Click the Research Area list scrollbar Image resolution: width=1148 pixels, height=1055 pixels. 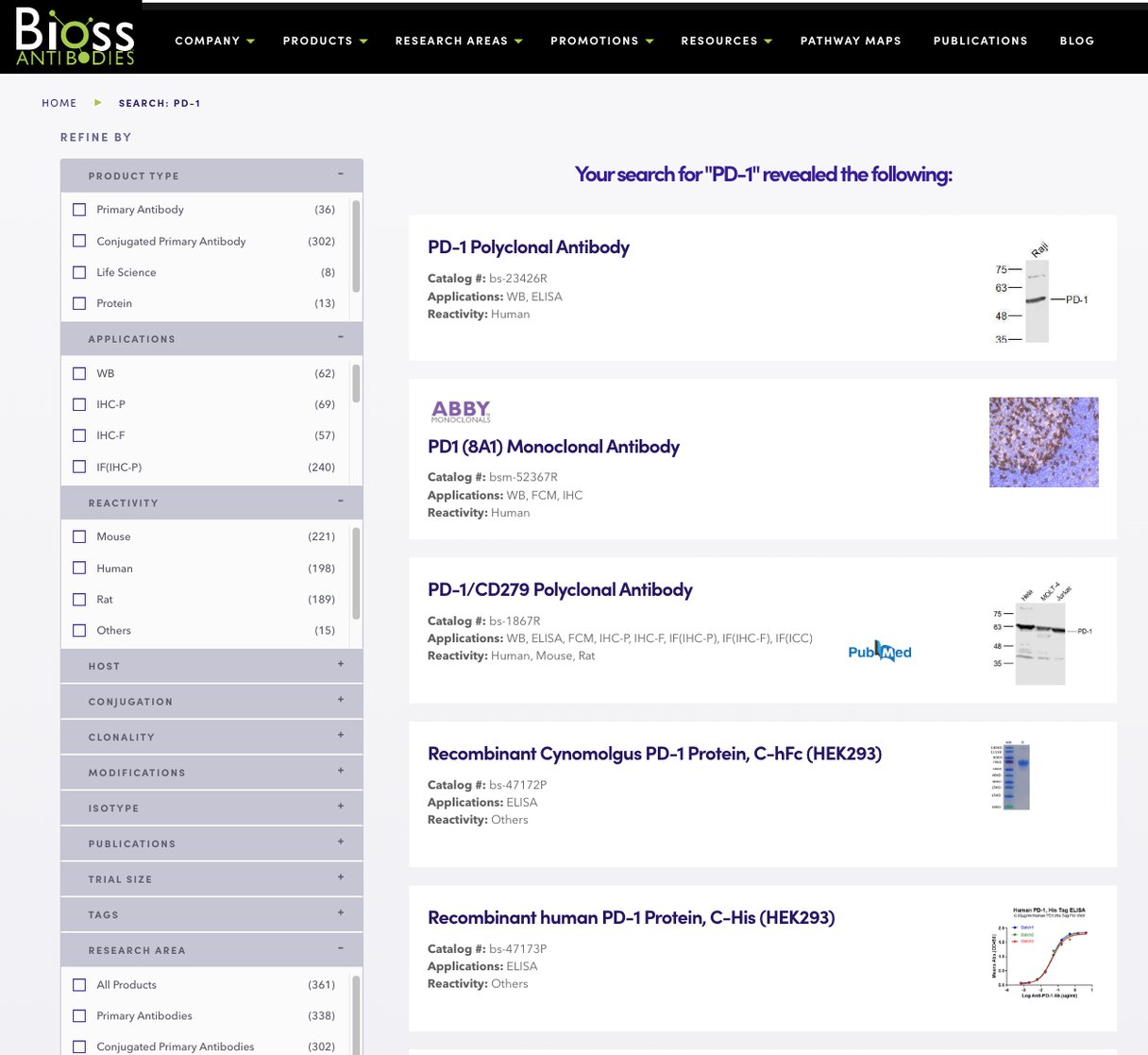pyautogui.click(x=356, y=1014)
